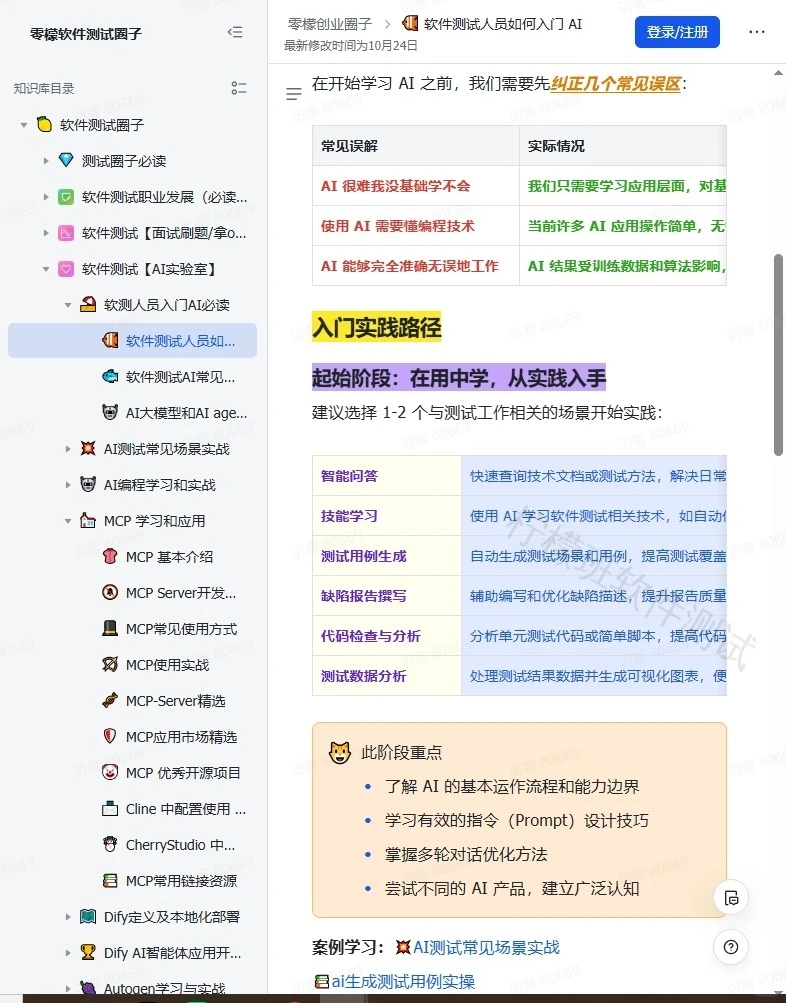Click the 代码检查与分析 table cell
The height and width of the screenshot is (1003, 786).
(386, 636)
